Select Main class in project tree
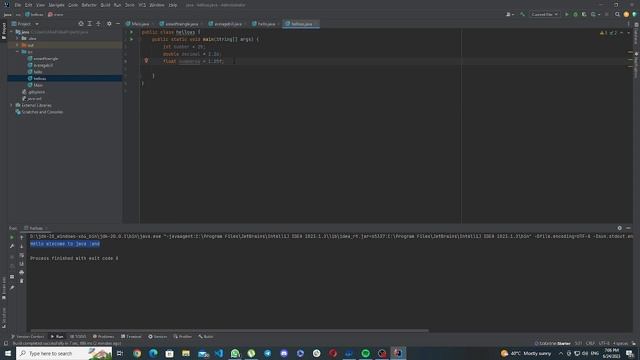 [35, 85]
